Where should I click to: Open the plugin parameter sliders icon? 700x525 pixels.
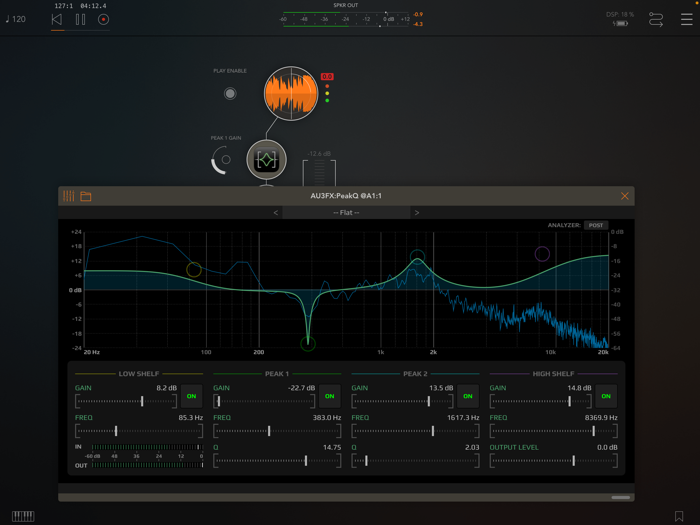coord(69,196)
